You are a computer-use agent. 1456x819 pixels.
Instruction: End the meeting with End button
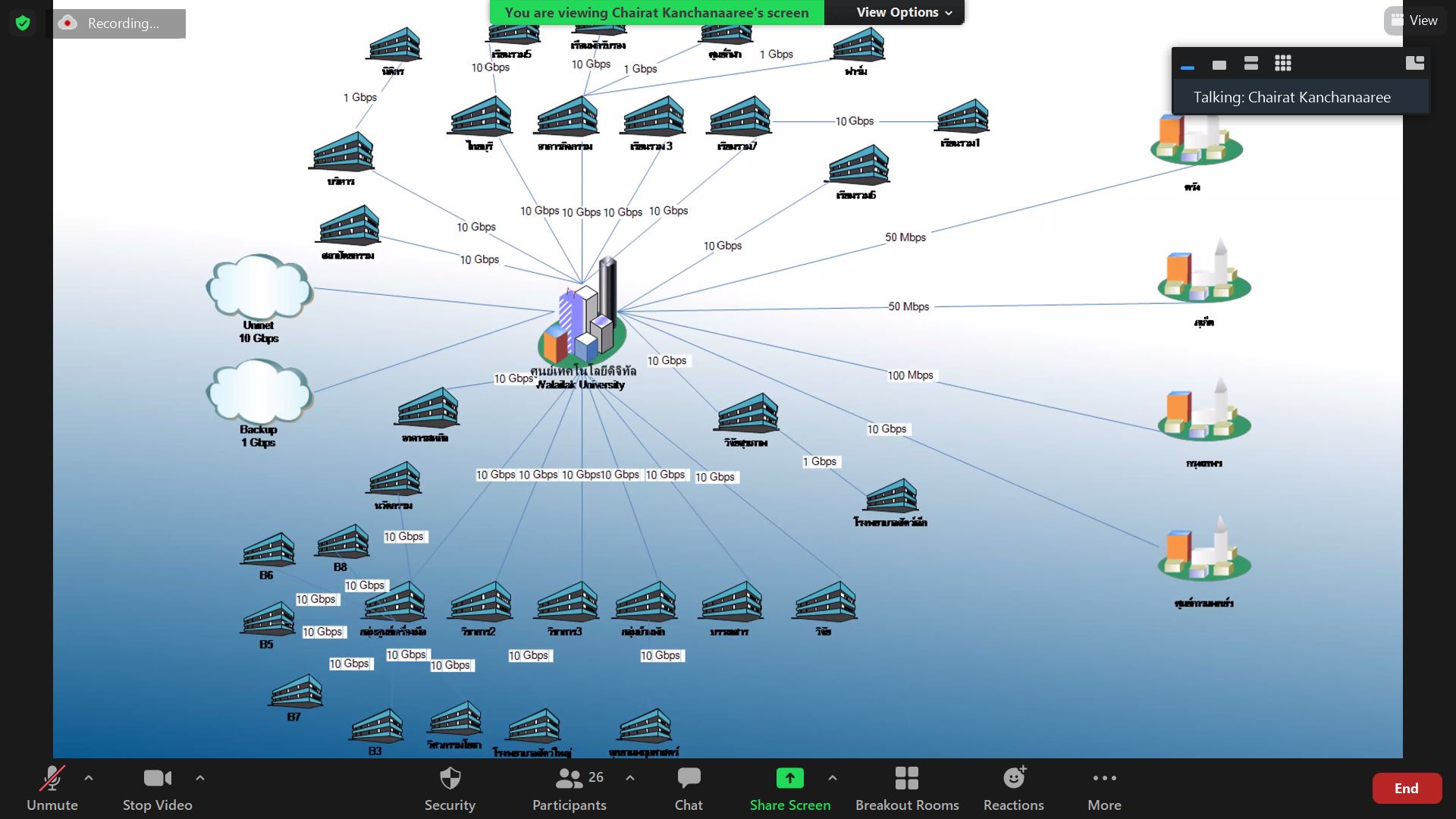click(x=1407, y=788)
